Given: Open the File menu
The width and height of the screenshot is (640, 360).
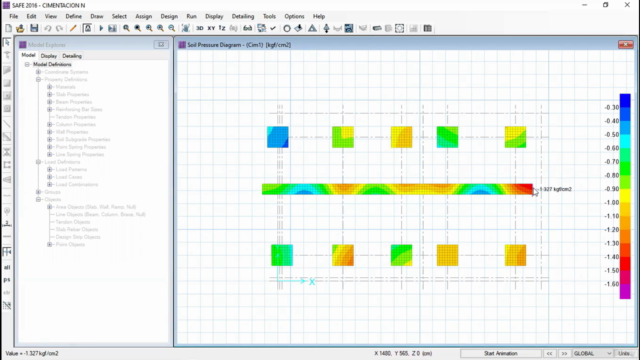Looking at the screenshot, I should (13, 16).
